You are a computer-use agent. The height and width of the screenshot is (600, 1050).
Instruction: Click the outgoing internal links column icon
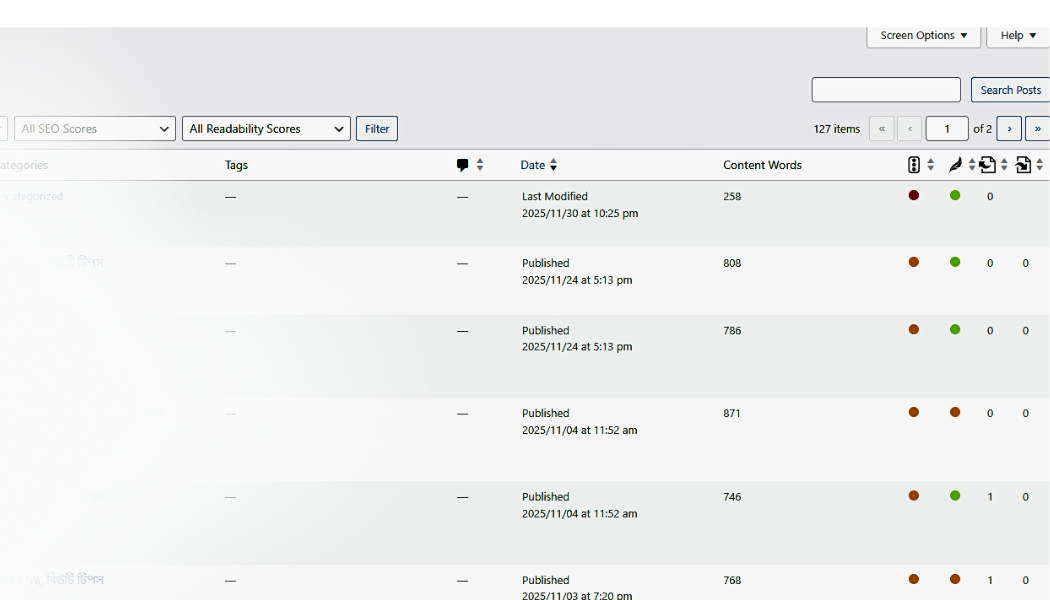[988, 165]
